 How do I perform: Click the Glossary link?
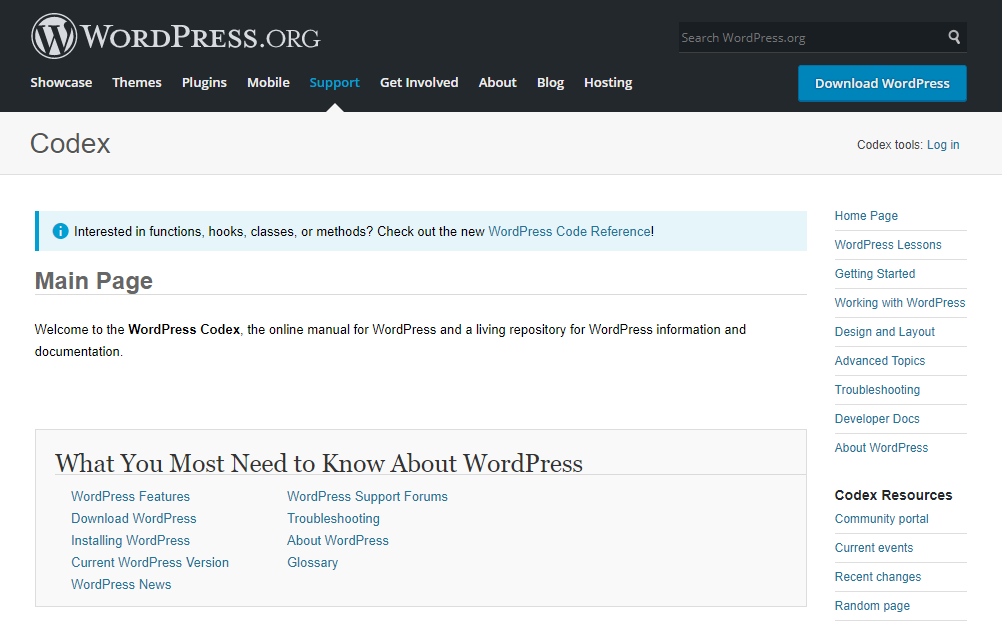pyautogui.click(x=312, y=563)
